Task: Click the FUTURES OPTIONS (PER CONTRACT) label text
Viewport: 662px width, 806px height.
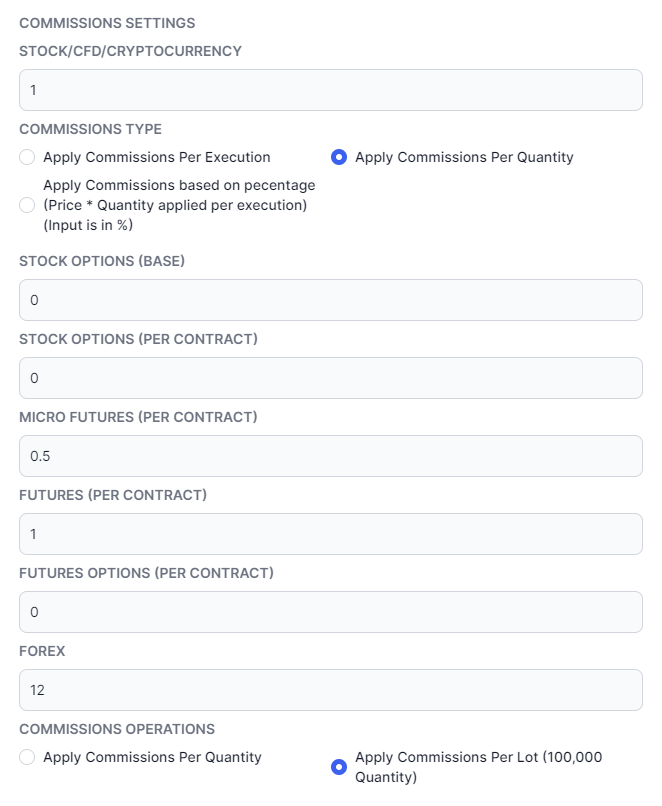Action: click(146, 573)
